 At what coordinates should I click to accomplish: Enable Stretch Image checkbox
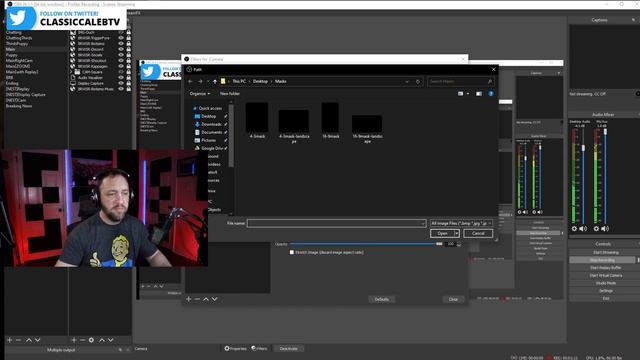point(292,252)
